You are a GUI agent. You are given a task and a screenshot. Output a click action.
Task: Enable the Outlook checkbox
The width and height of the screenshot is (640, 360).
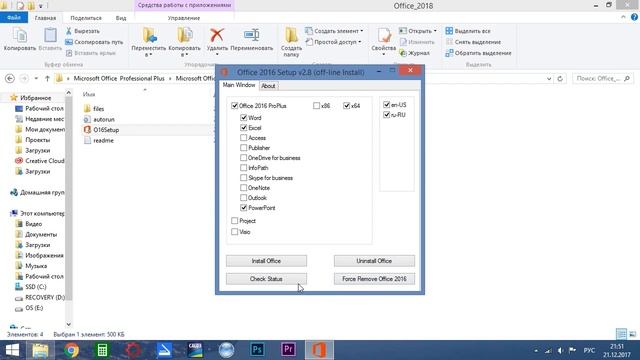point(244,198)
